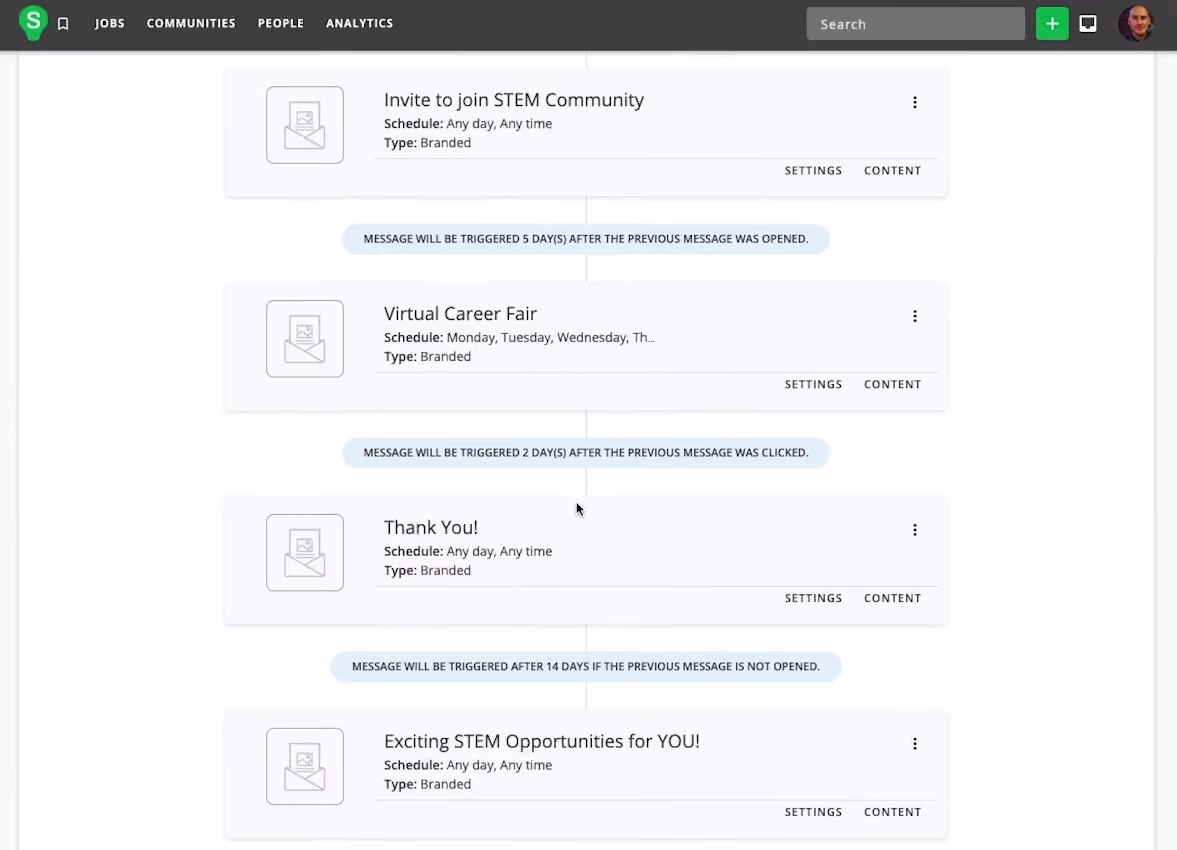
Task: Click the email thumbnail for Thank You!
Action: tap(305, 553)
